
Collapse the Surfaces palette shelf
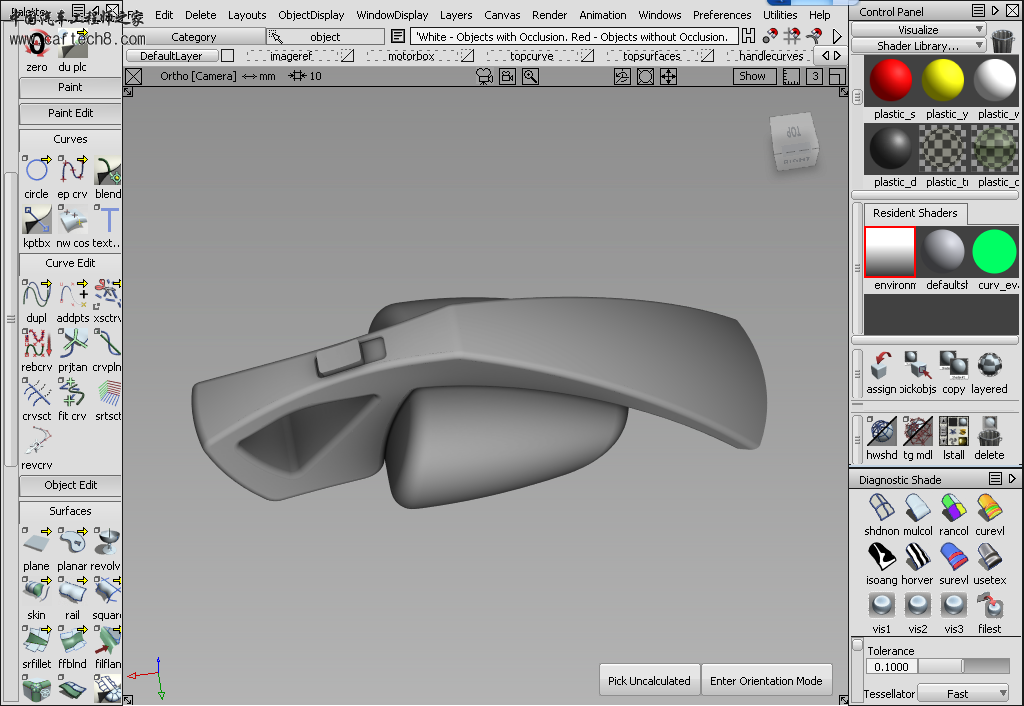click(x=71, y=511)
